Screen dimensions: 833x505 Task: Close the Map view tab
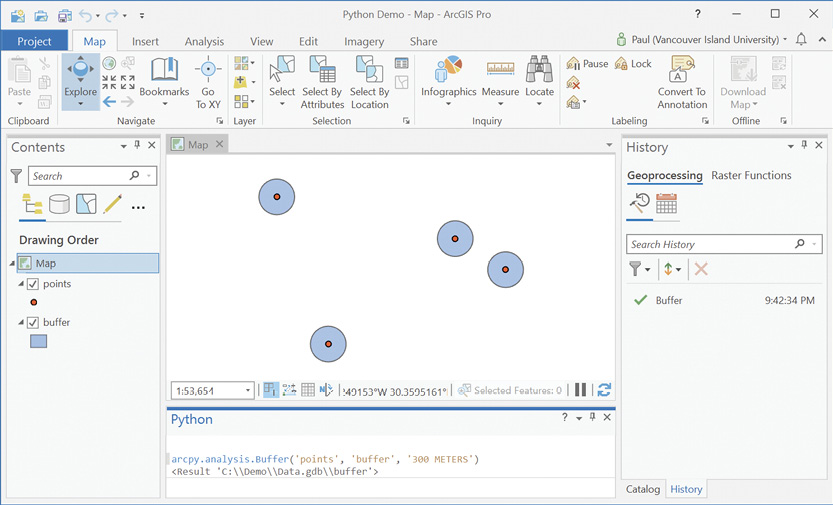[x=219, y=144]
